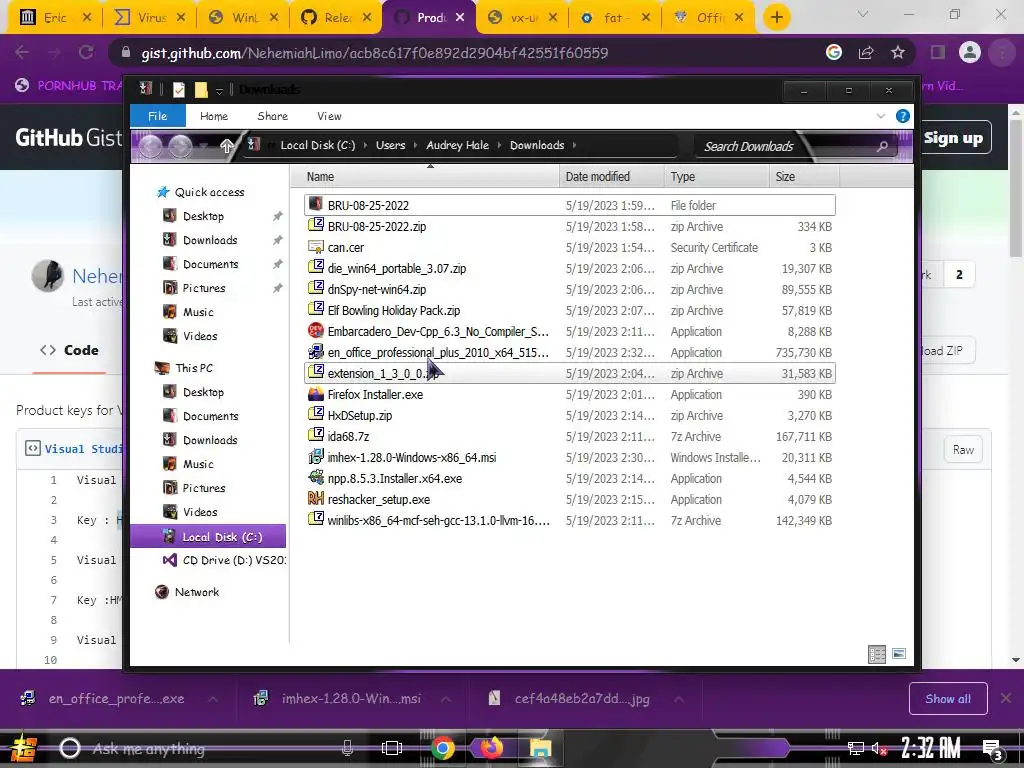Select the ida68.7z archive icon
The height and width of the screenshot is (768, 1024).
click(x=316, y=436)
